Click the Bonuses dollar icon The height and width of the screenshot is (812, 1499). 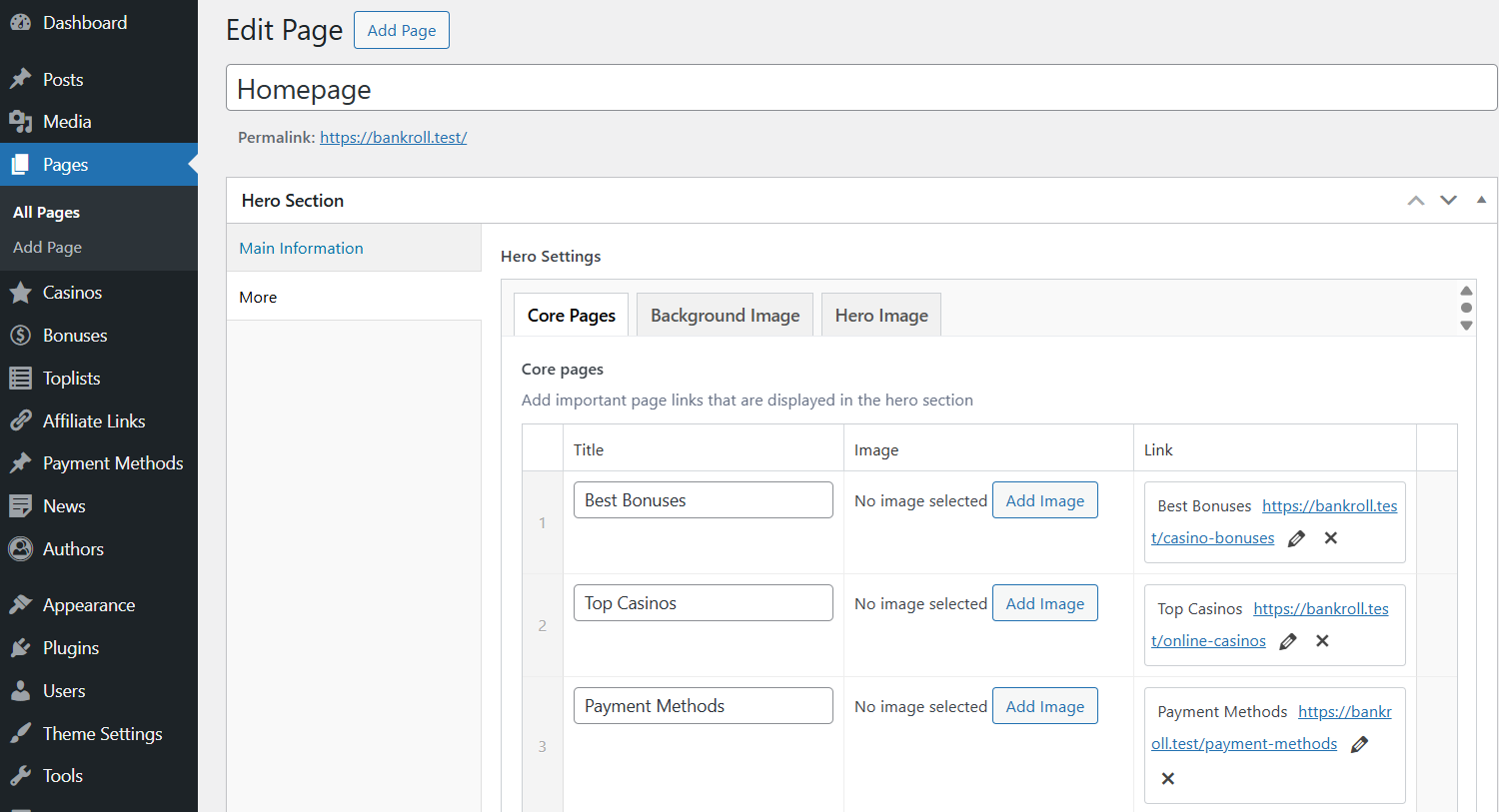[22, 335]
